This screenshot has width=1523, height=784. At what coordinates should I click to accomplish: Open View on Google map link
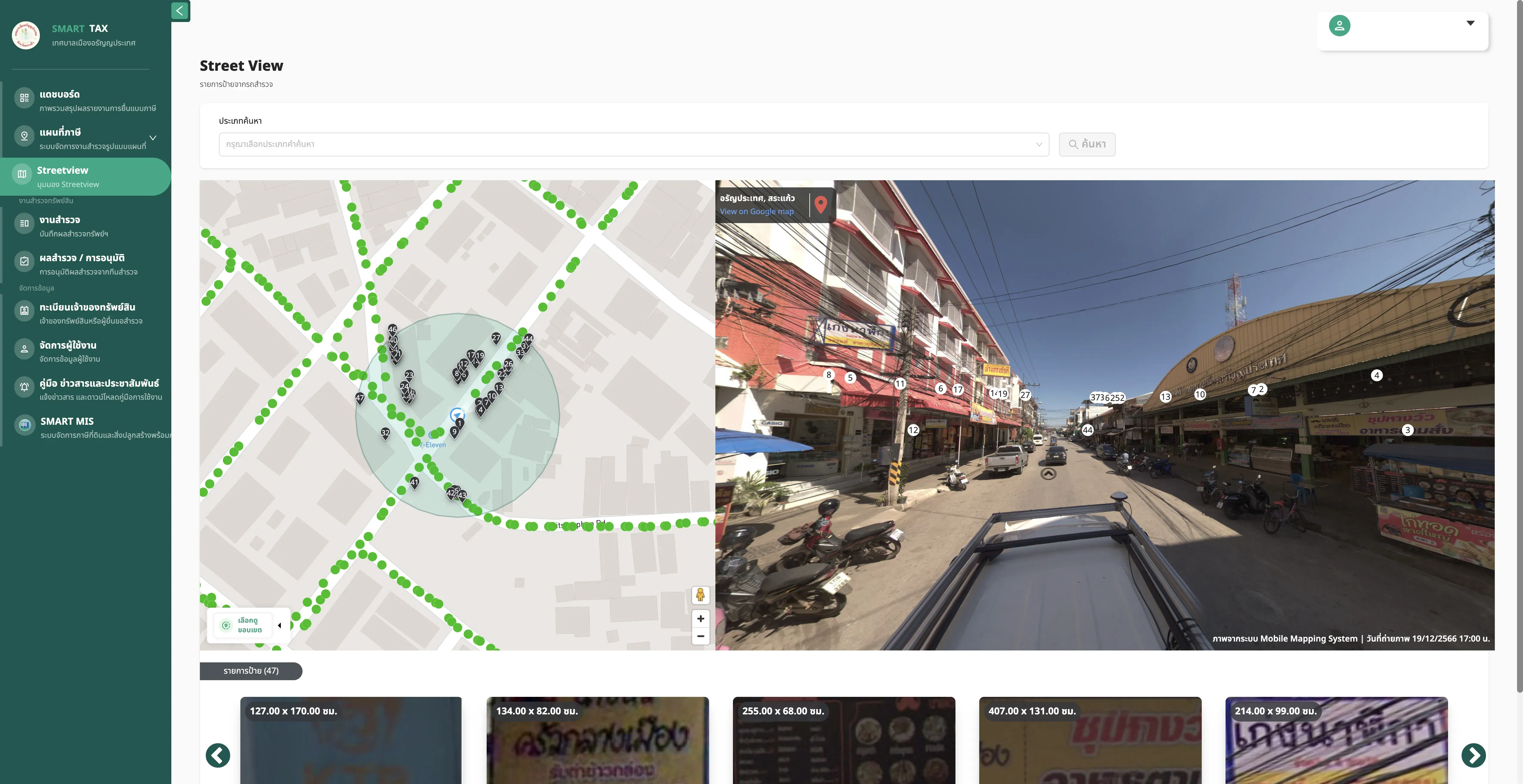tap(756, 212)
